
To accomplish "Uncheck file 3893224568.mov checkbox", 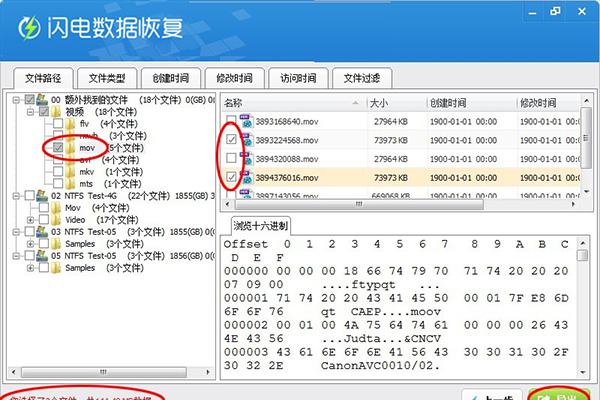I will (231, 139).
